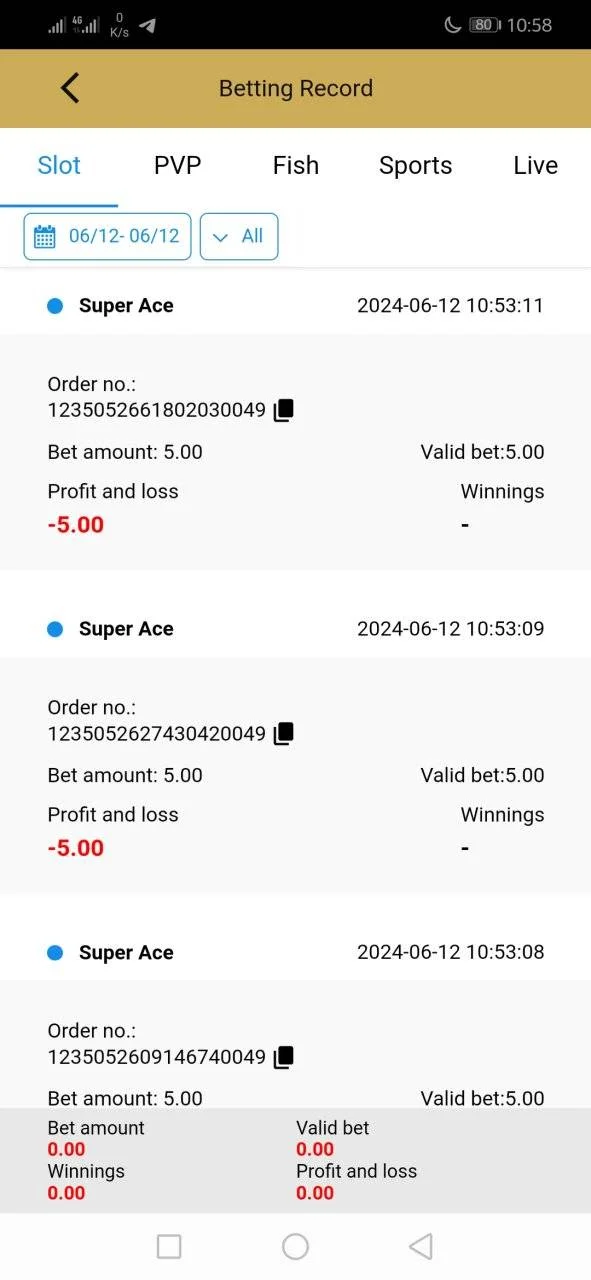Copy order number ending 430420049
The height and width of the screenshot is (1280, 591).
284,734
